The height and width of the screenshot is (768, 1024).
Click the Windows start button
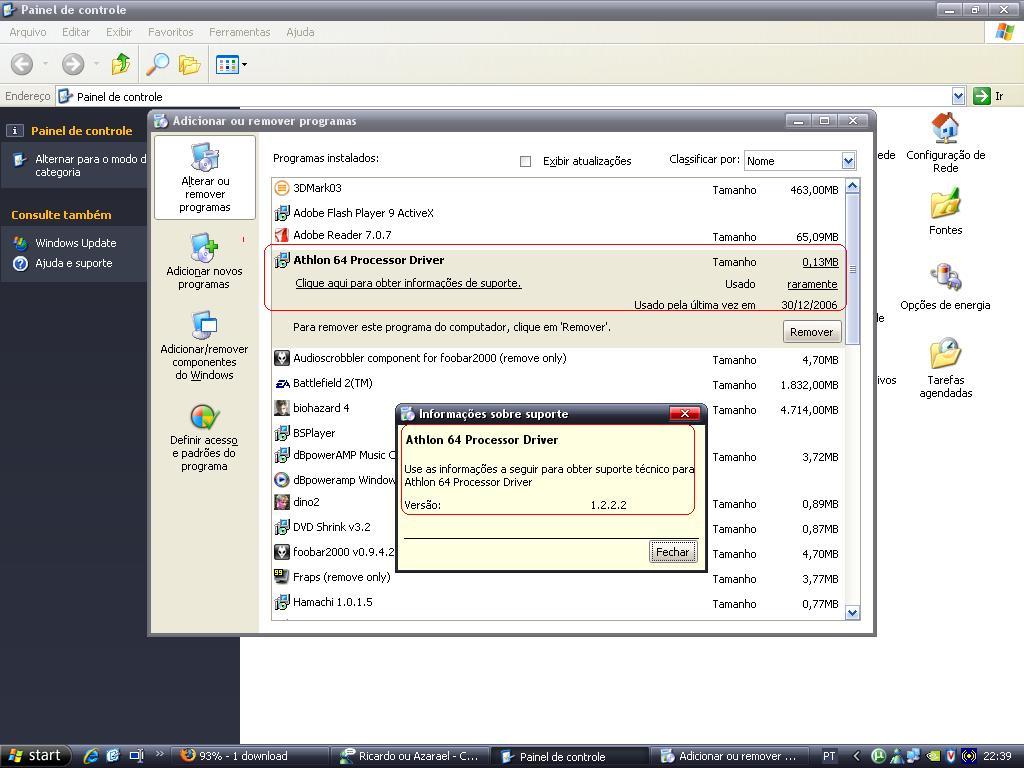34,756
